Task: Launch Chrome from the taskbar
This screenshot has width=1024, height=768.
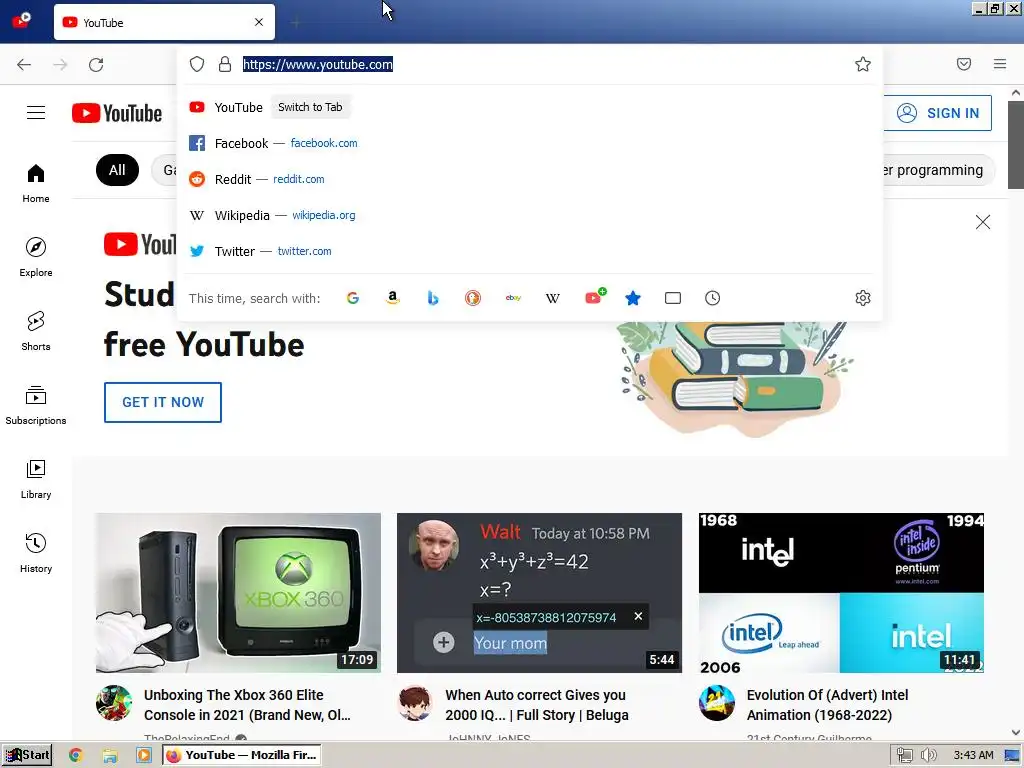Action: pos(76,755)
